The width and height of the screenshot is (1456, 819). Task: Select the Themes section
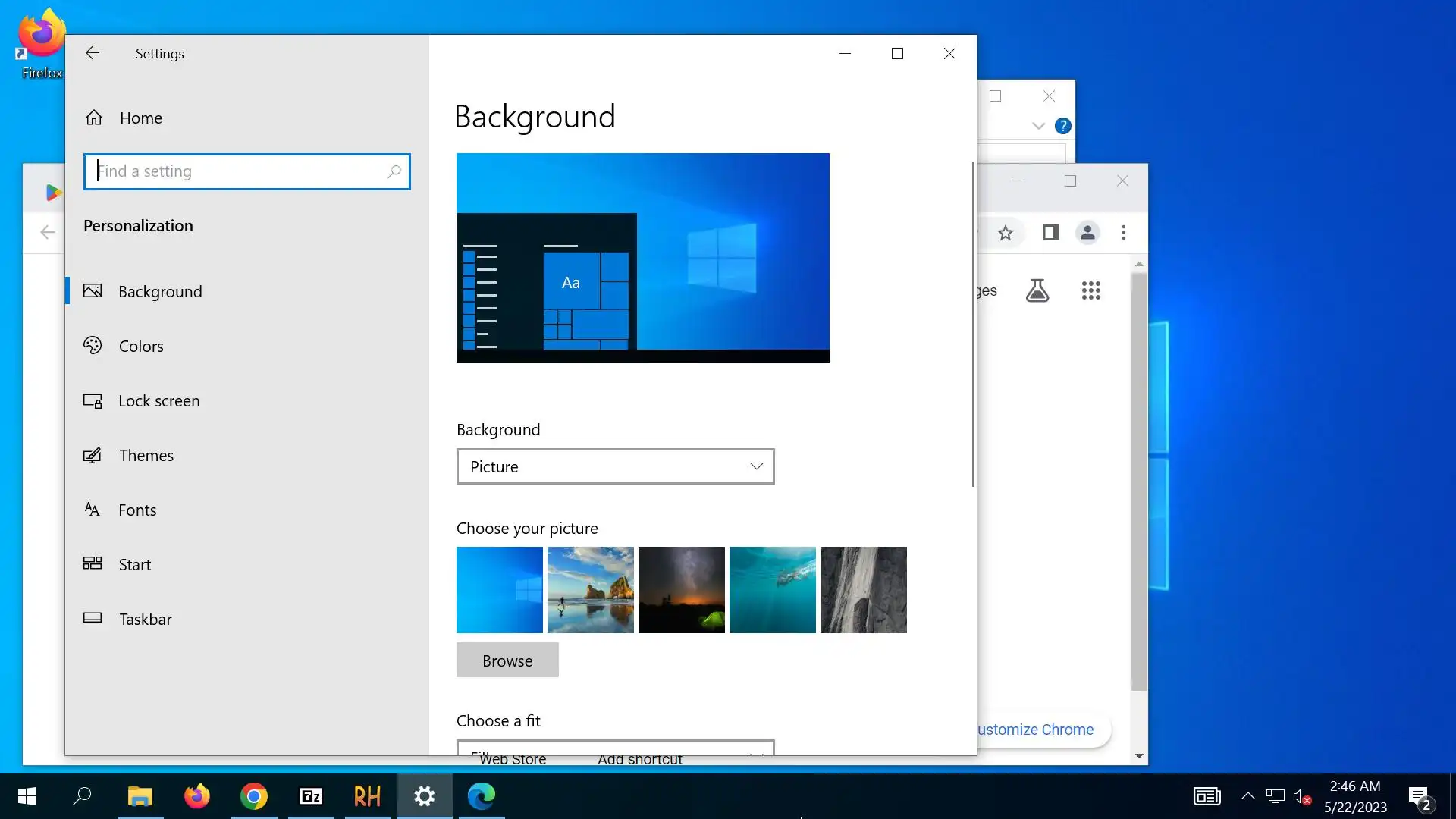pyautogui.click(x=146, y=456)
